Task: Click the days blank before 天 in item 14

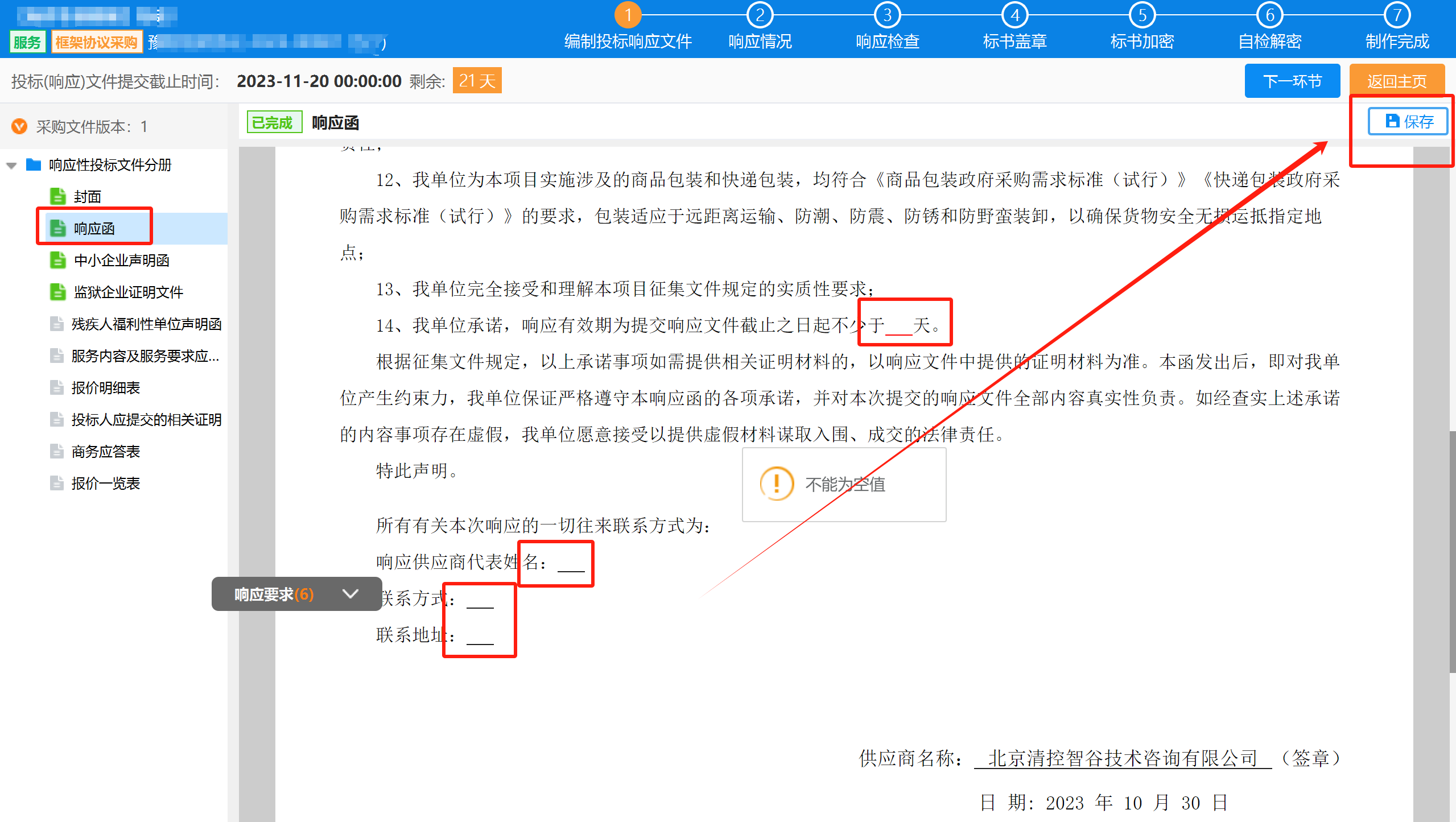Action: 899,327
